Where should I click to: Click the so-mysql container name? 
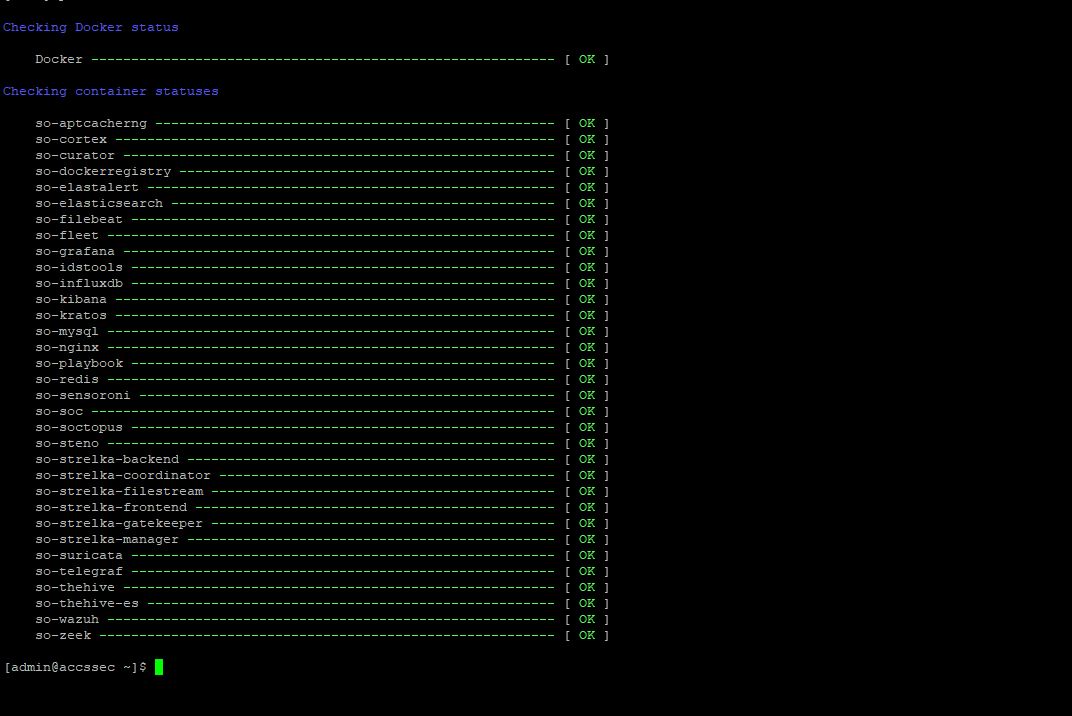click(x=67, y=332)
